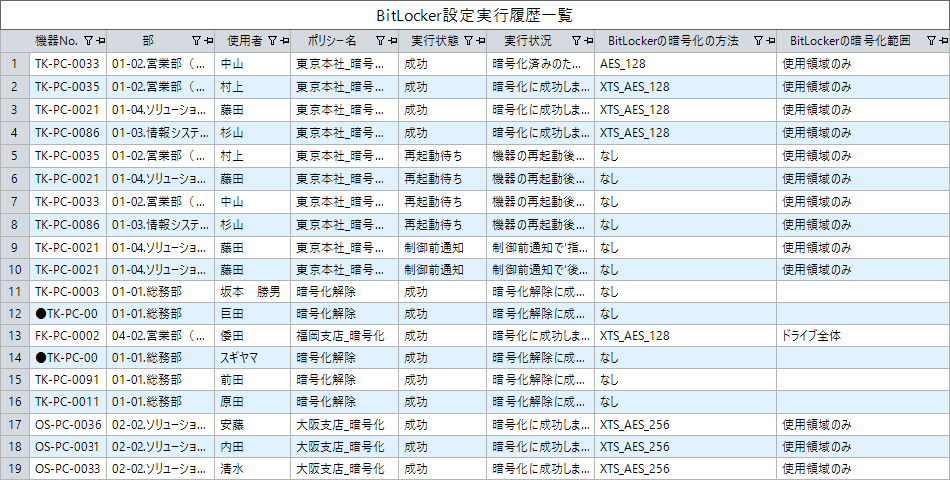This screenshot has width=950, height=480.
Task: Click 01-03.情報システ... cell in row 4
Action: (160, 133)
